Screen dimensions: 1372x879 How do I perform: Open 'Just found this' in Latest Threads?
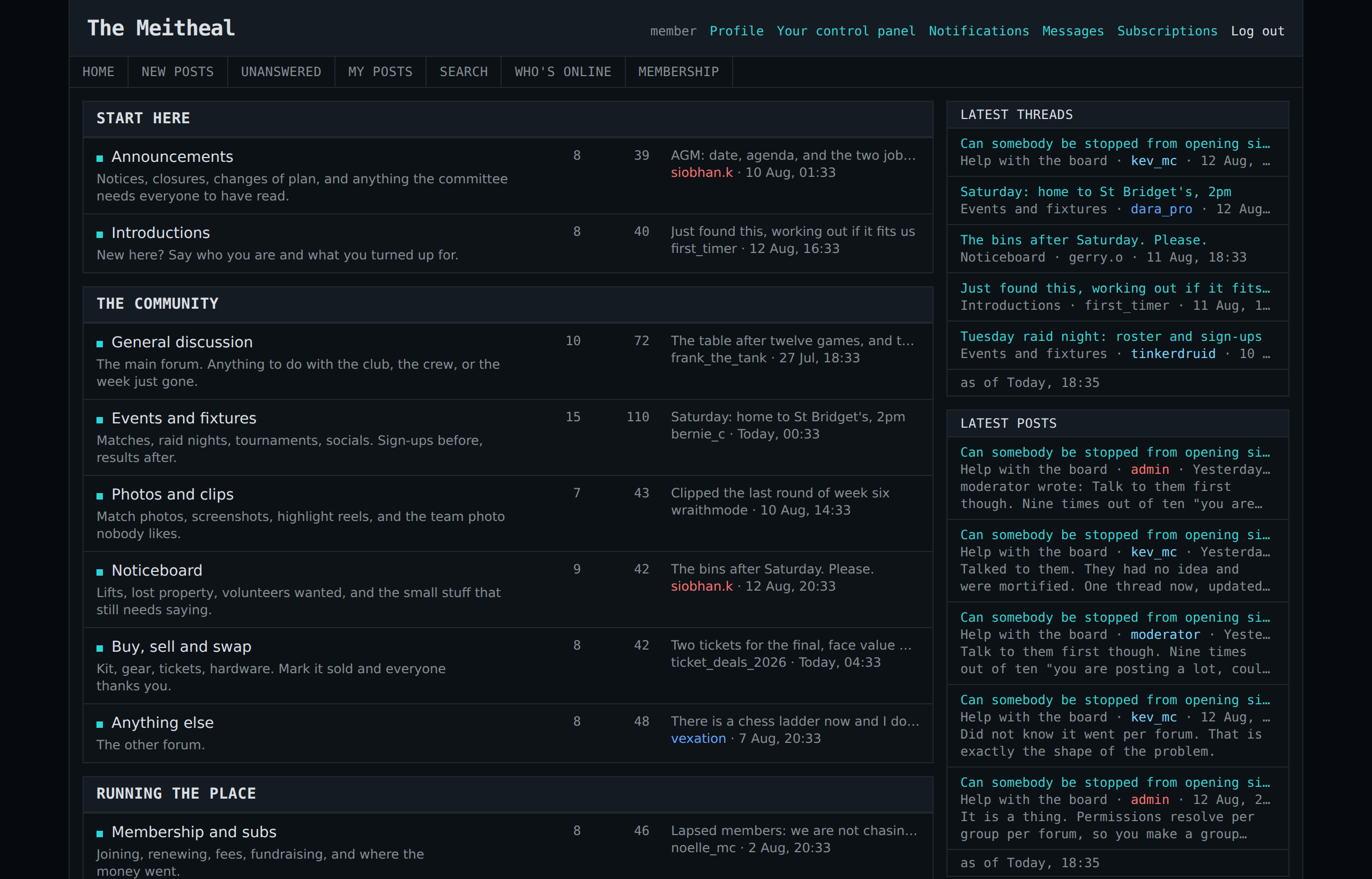tap(1115, 288)
